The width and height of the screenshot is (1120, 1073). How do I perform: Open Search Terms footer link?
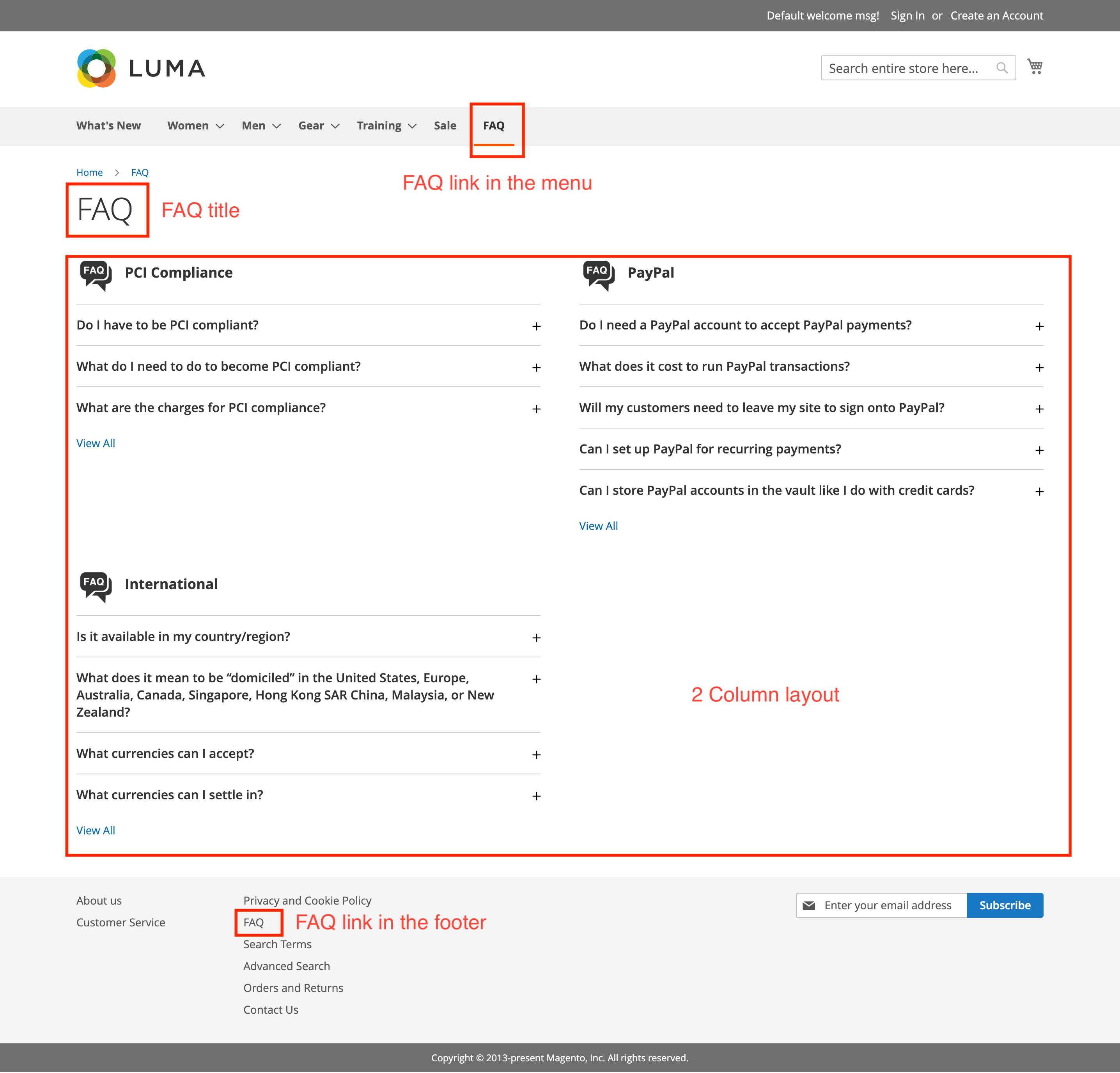[x=277, y=944]
